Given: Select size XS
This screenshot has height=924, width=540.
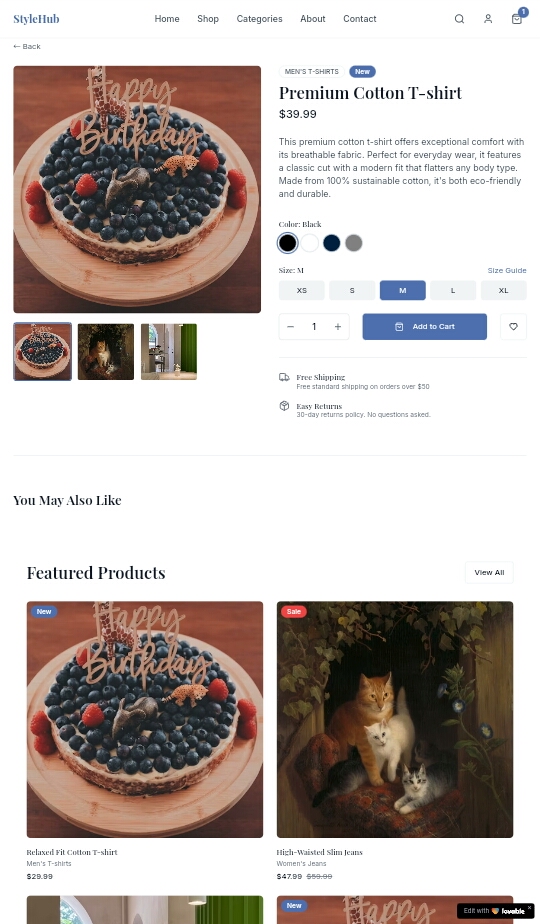Looking at the screenshot, I should [302, 291].
